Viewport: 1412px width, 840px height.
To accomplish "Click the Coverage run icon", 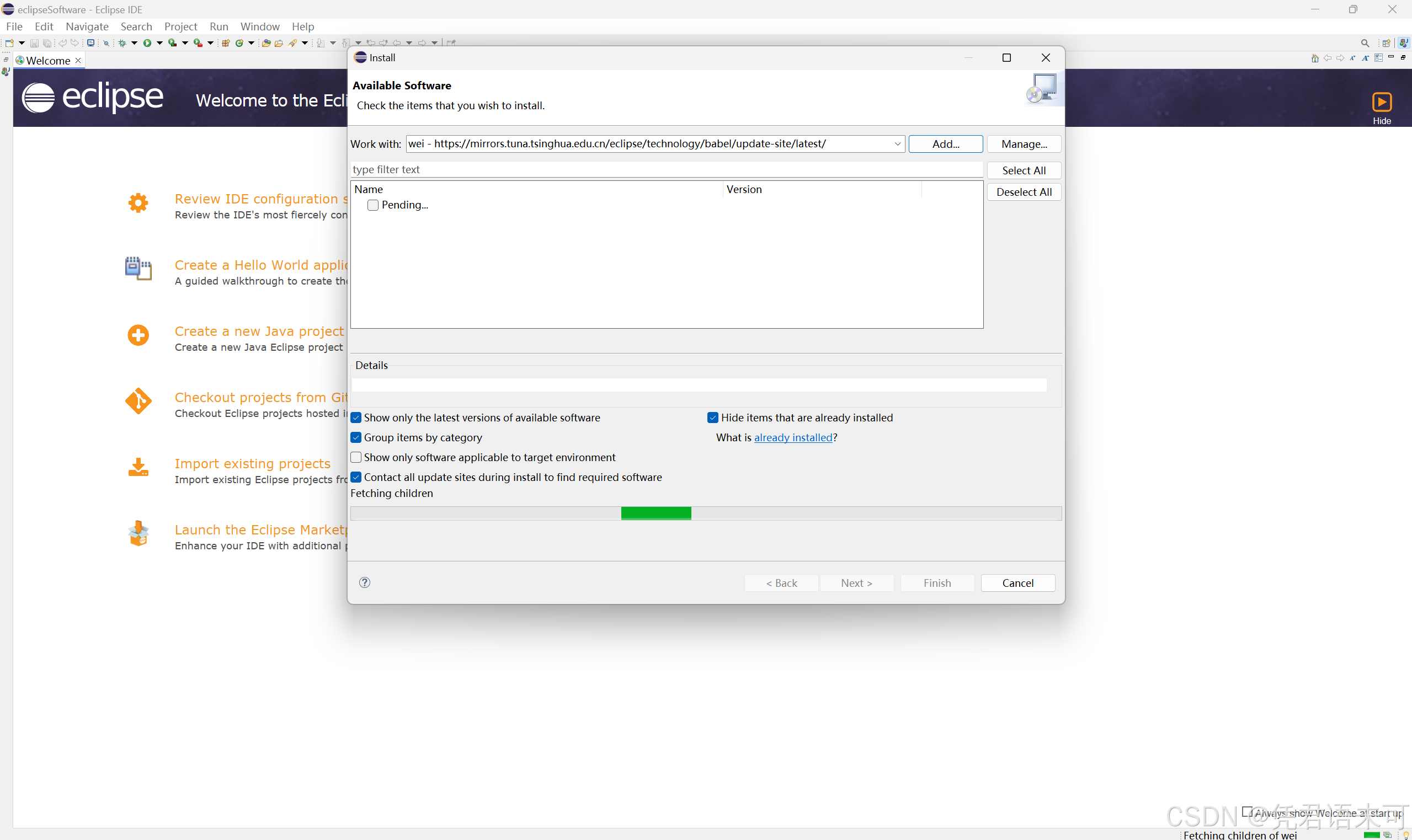I will click(x=173, y=43).
